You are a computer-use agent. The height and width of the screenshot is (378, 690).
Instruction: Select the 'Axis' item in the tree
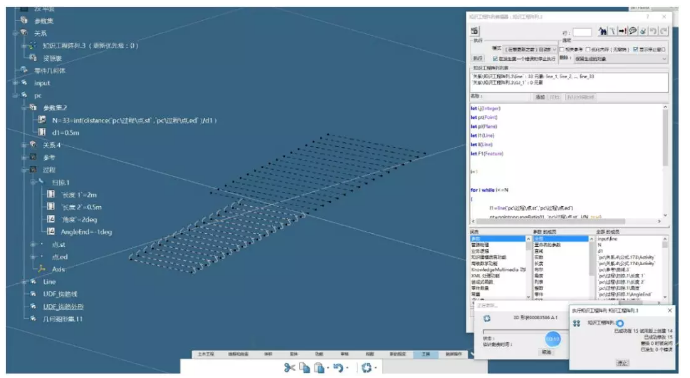coord(58,269)
